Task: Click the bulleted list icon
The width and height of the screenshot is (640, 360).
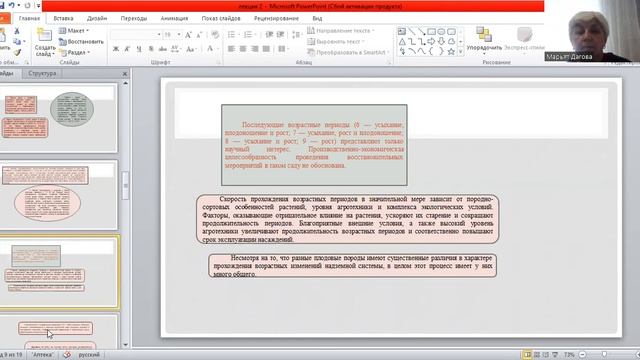Action: 231,35
